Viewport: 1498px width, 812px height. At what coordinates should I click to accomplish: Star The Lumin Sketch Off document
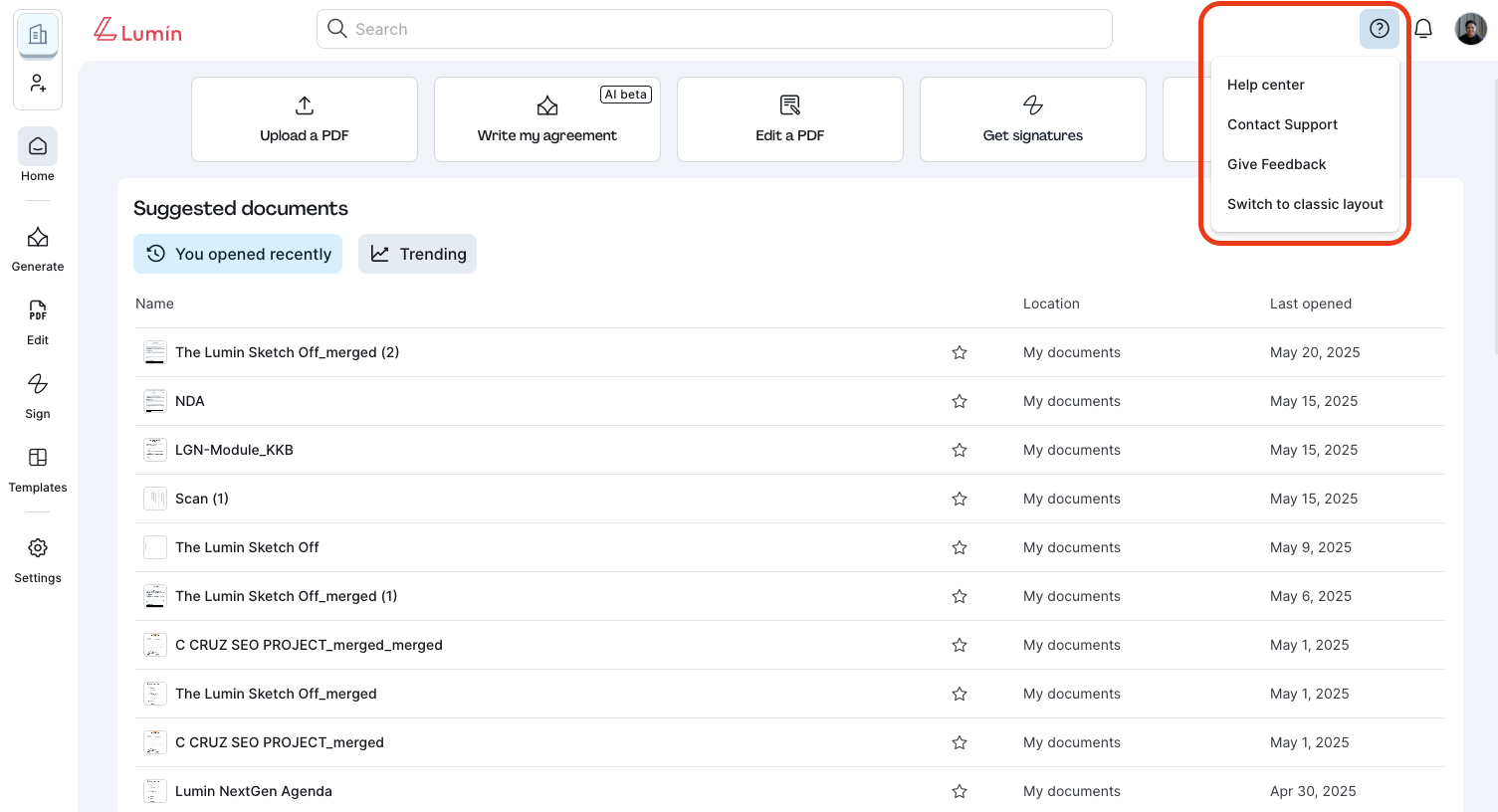[960, 547]
